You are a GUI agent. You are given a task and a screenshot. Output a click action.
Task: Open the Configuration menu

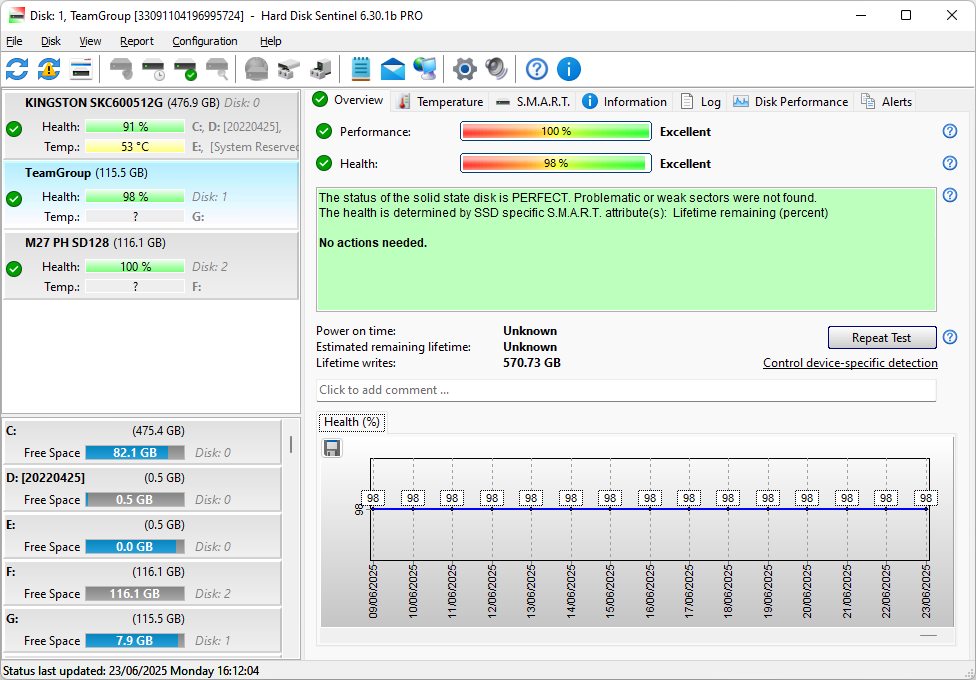pos(205,41)
